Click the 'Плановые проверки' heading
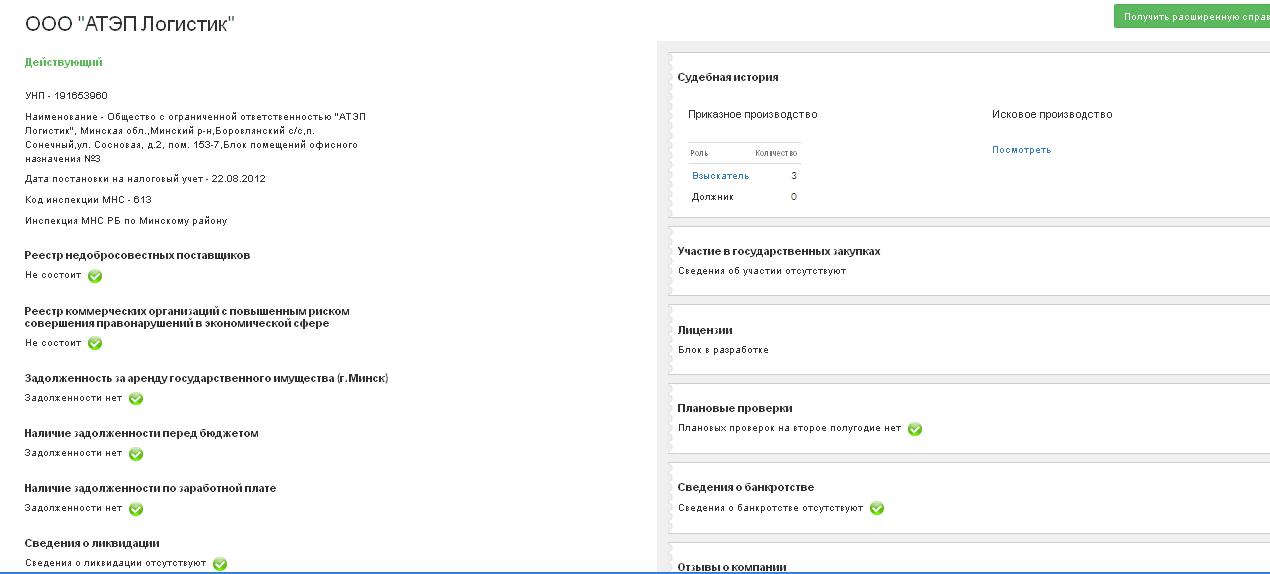Screen dimensions: 1270x574 (735, 408)
